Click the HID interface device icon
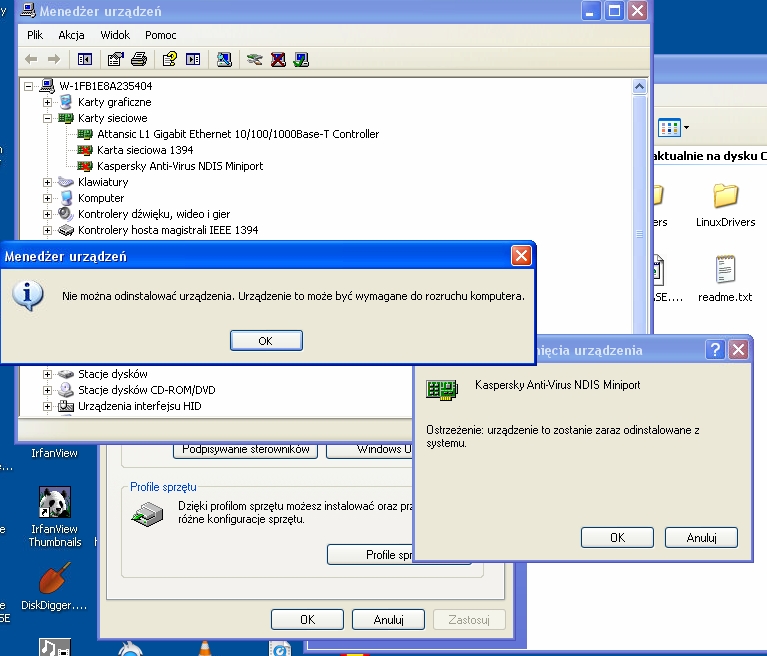This screenshot has height=656, width=767. click(x=66, y=406)
